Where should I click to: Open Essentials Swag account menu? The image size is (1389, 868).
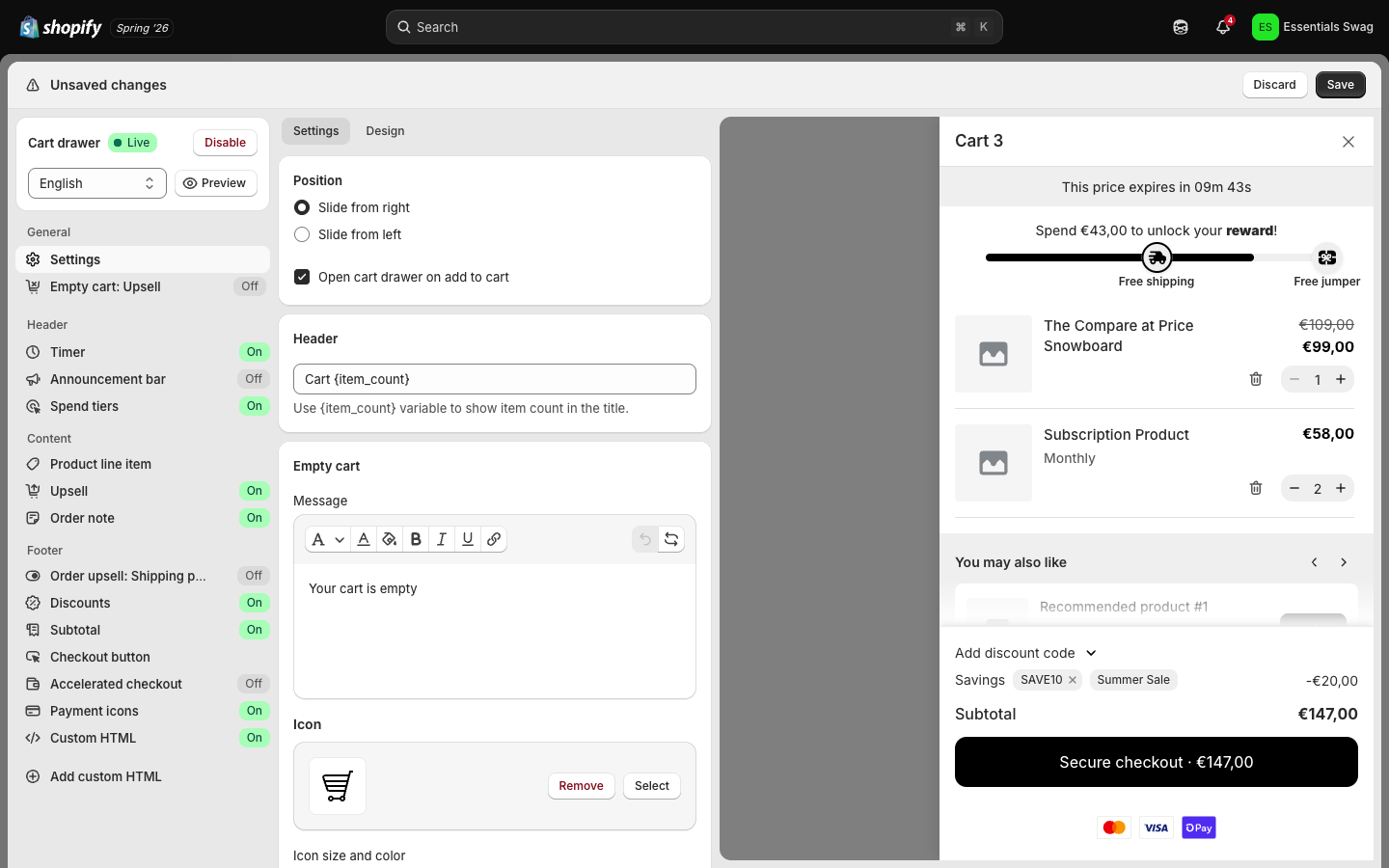[x=1313, y=27]
